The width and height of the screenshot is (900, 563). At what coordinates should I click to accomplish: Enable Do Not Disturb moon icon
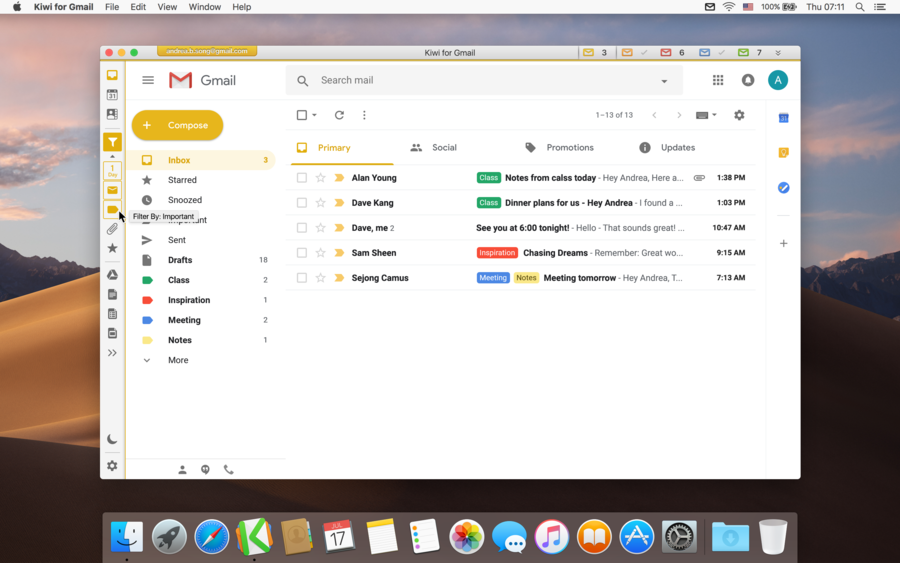pos(112,440)
